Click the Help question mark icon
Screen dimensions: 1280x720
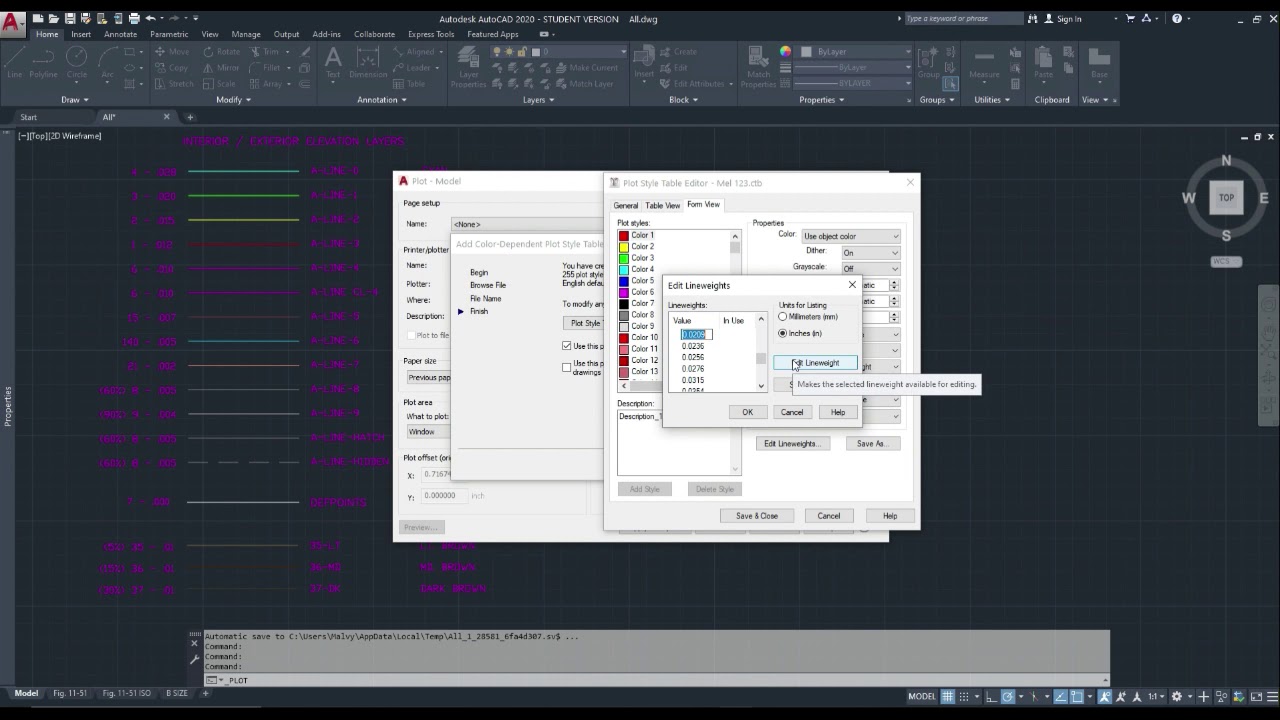click(1177, 18)
